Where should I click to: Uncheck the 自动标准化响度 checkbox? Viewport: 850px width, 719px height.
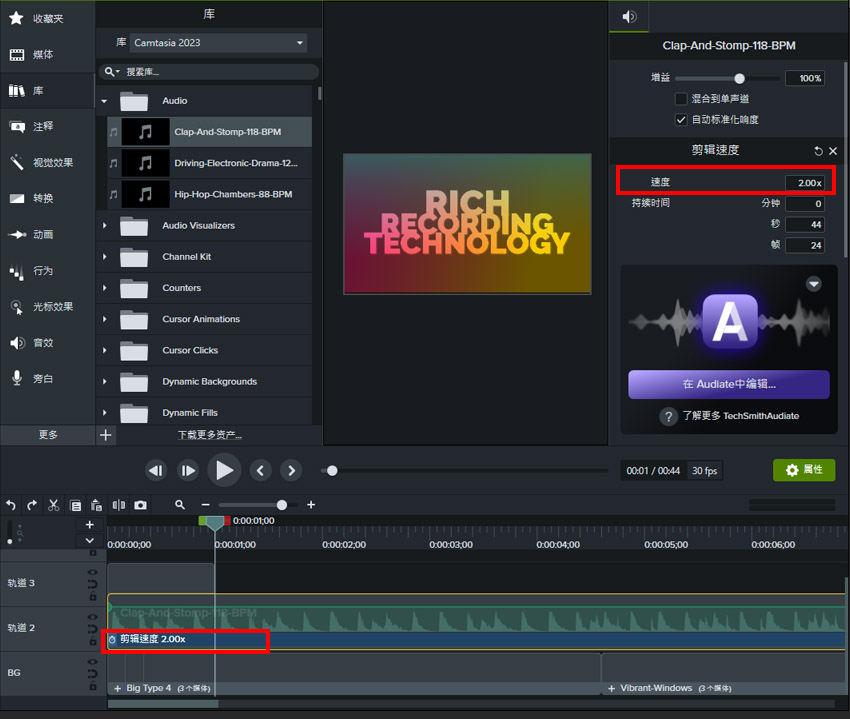coord(681,120)
